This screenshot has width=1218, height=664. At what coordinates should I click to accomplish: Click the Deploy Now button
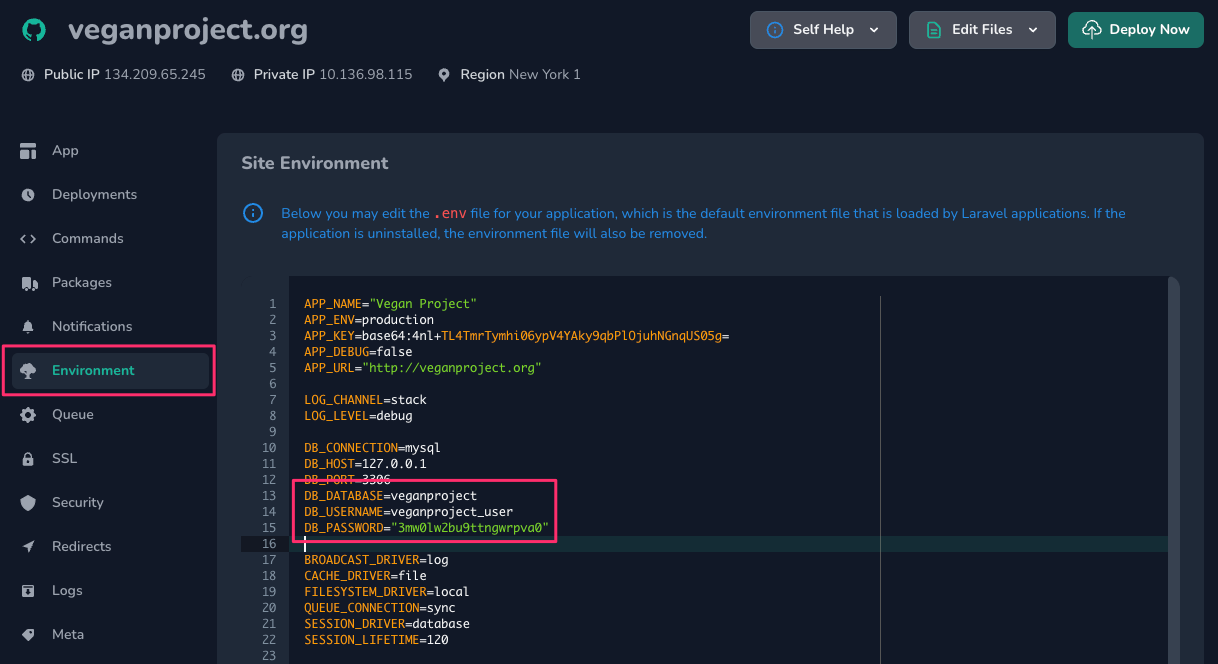click(1135, 30)
